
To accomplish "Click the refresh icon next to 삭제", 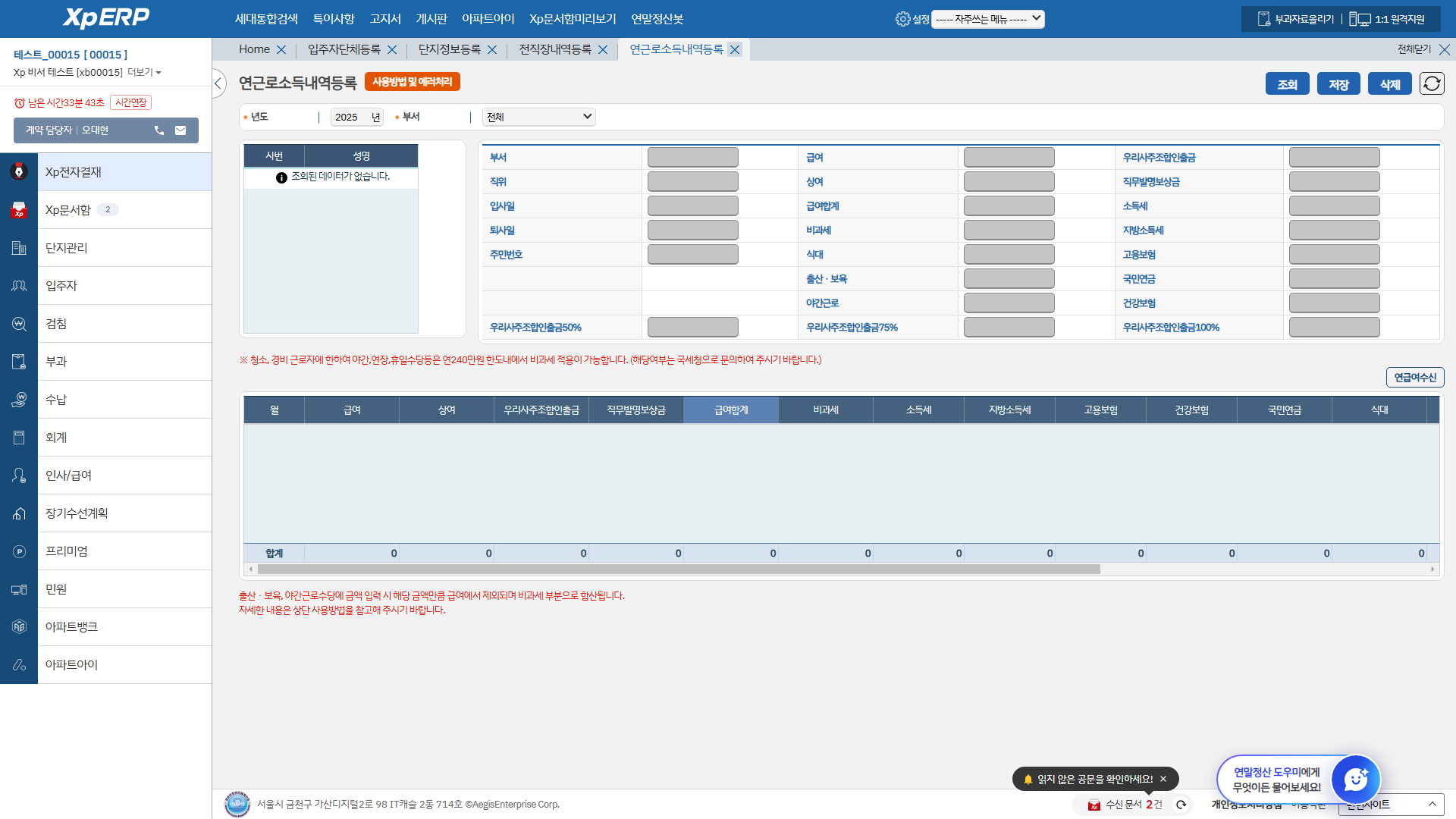I will (x=1432, y=83).
